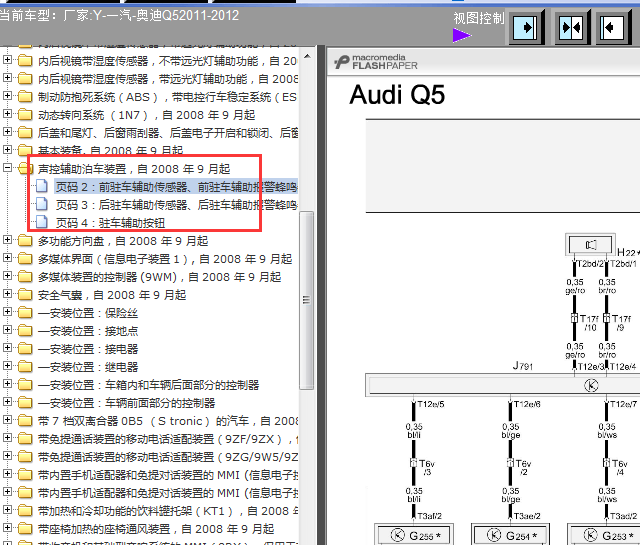640x545 pixels.
Task: Click the split-both-panels view control button
Action: [571, 27]
